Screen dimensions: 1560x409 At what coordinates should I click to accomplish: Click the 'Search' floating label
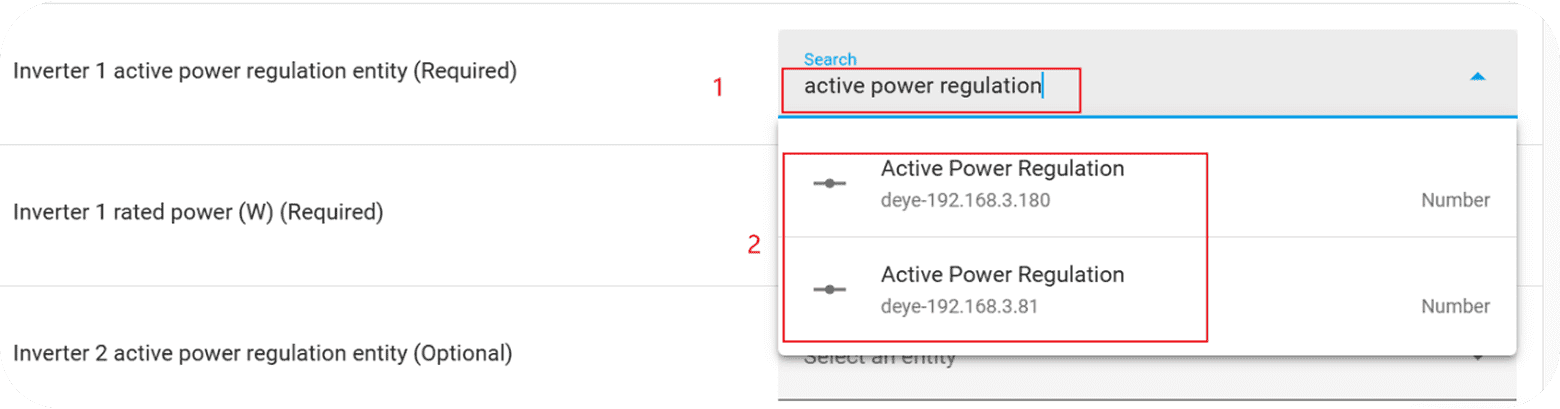[x=830, y=60]
